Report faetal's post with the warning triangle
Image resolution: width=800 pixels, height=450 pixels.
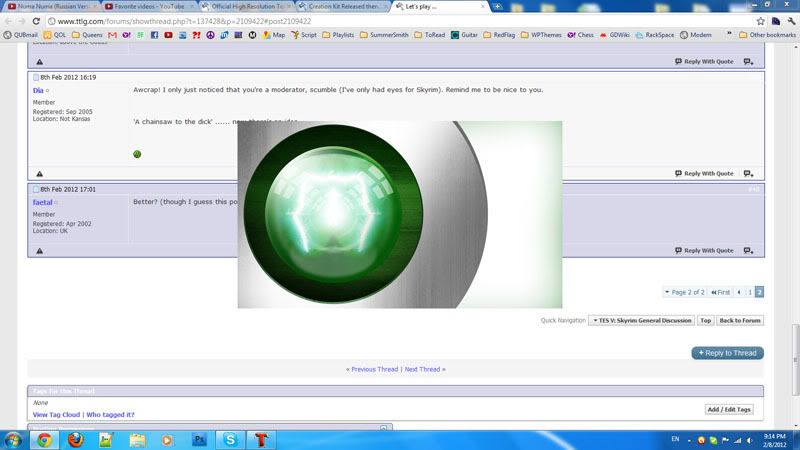[39, 251]
